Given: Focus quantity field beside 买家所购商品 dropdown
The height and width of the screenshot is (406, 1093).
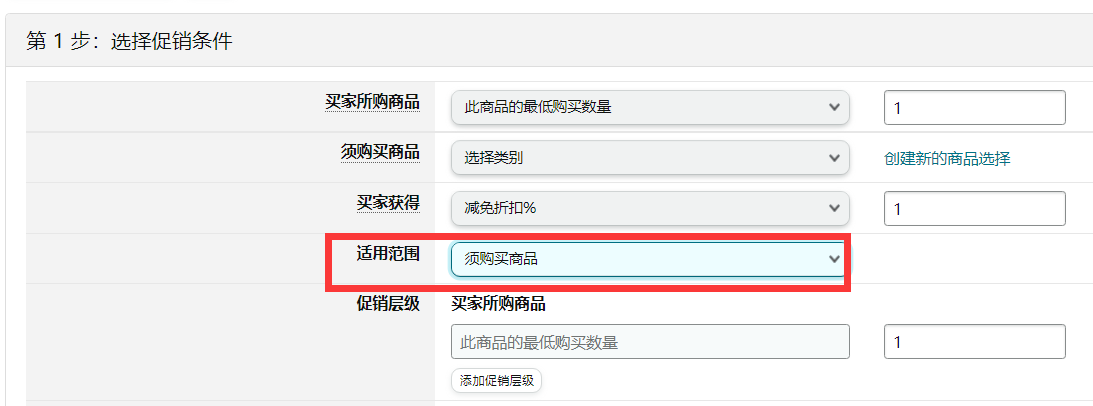Looking at the screenshot, I should tap(974, 107).
